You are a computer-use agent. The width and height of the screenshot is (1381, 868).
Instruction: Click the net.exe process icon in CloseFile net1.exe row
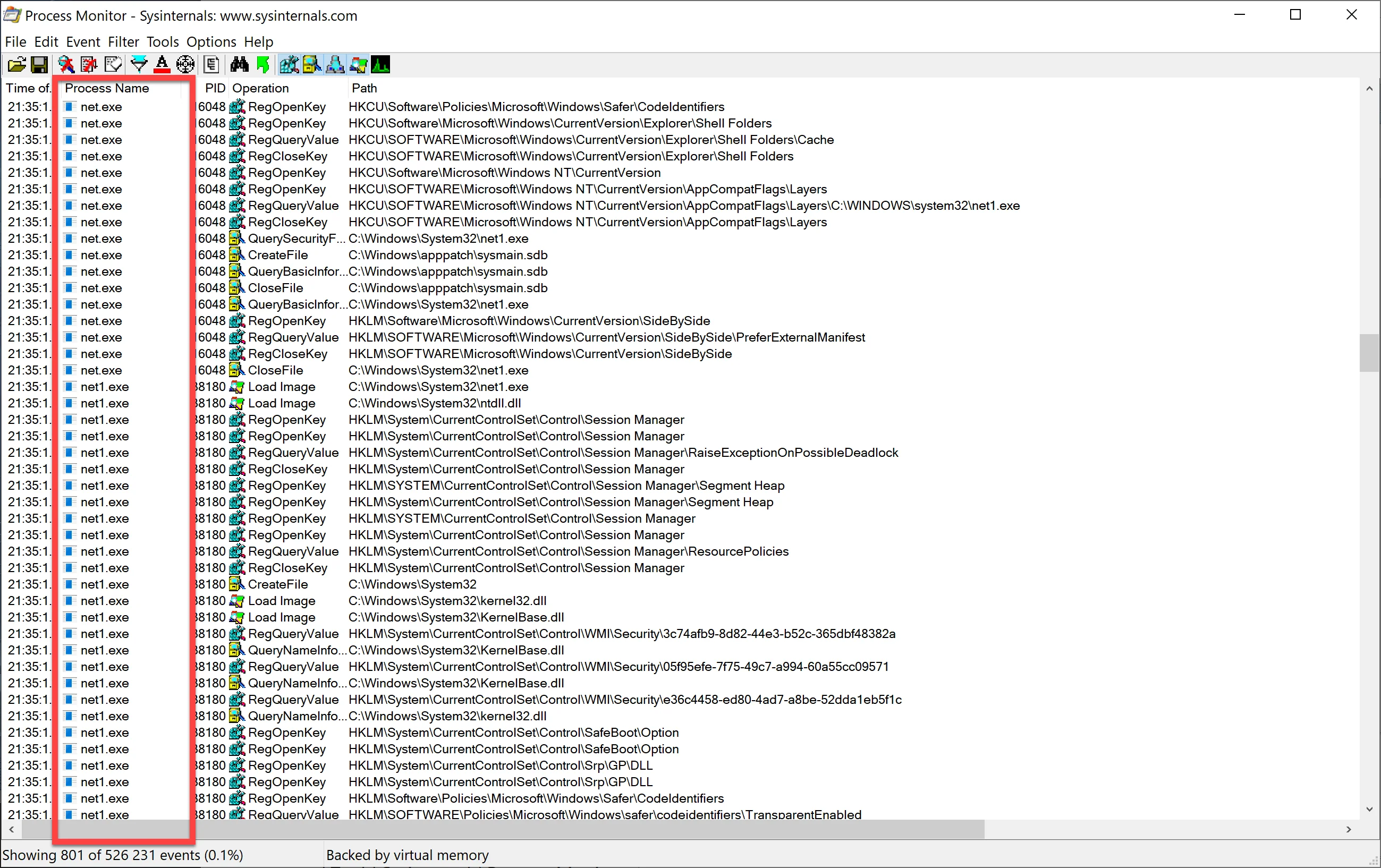70,370
